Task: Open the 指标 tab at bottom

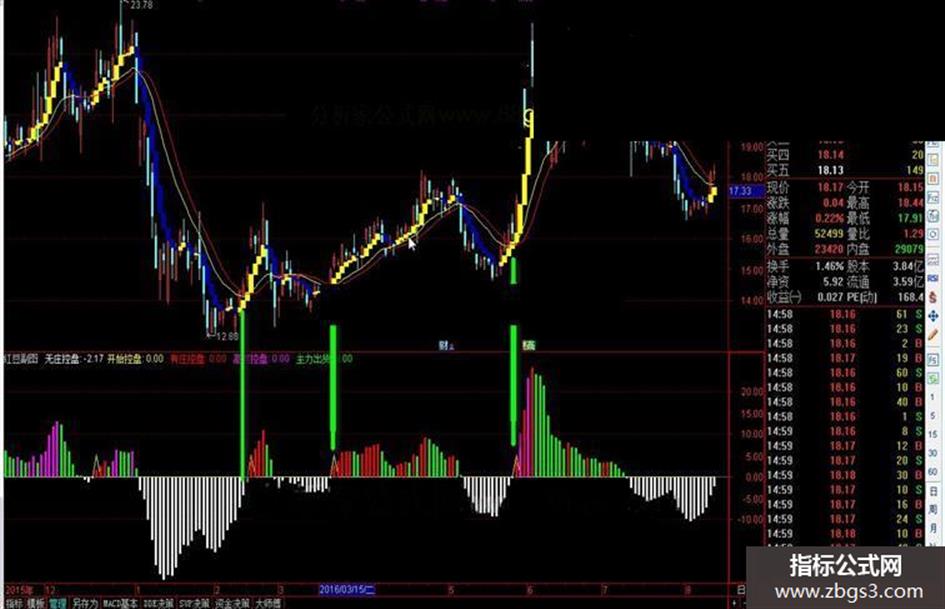Action: point(14,603)
